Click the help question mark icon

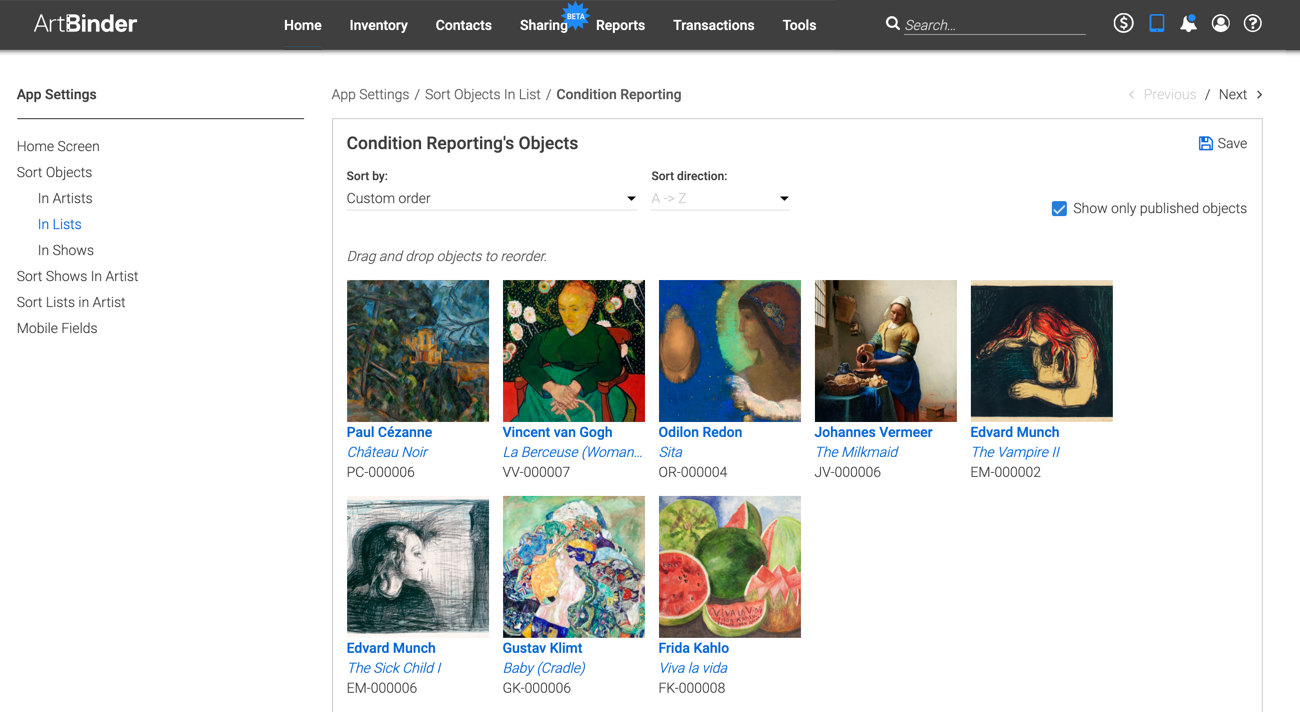(1252, 23)
